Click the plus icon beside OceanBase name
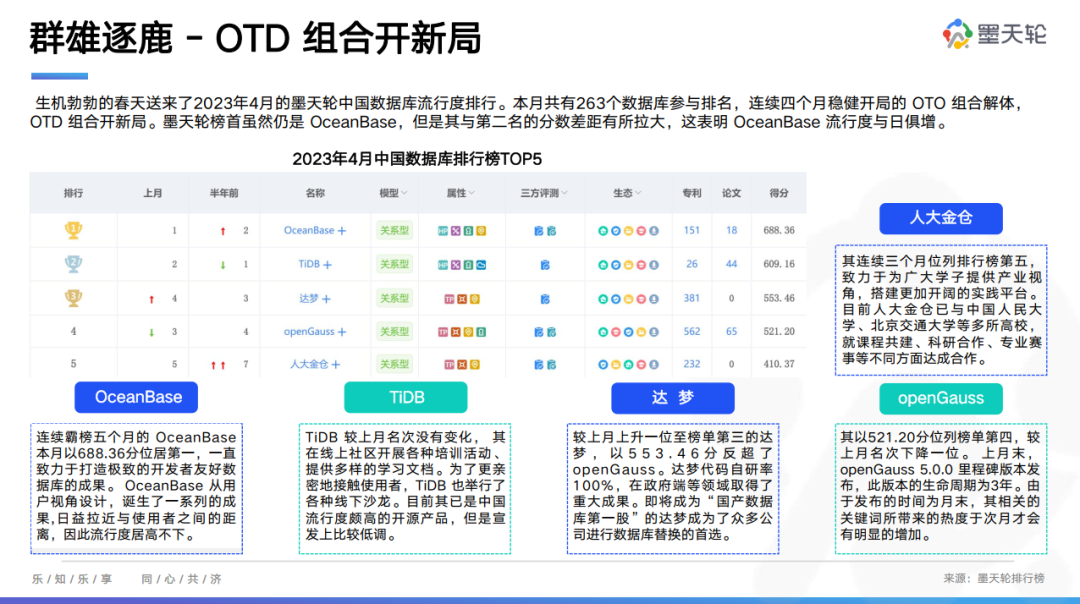 point(342,231)
